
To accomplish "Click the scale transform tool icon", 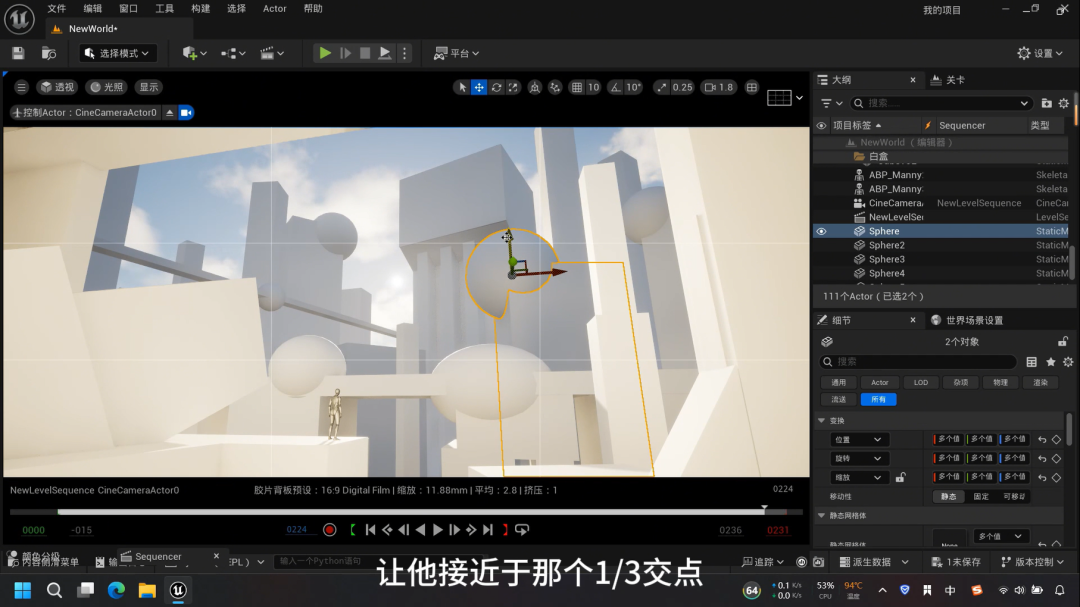I will (513, 87).
